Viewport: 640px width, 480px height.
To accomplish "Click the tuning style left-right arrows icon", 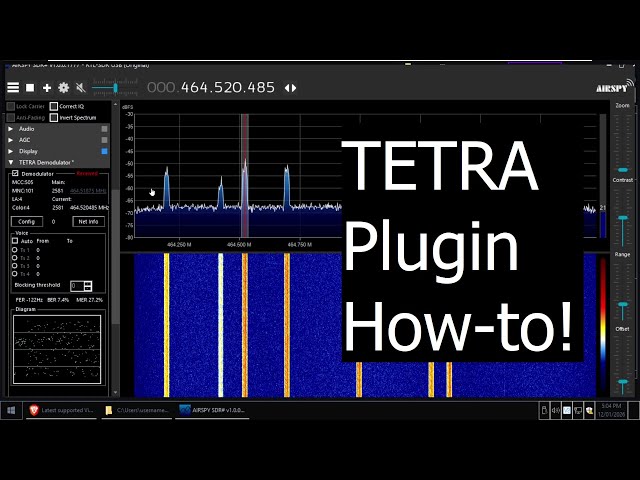I will click(x=290, y=88).
